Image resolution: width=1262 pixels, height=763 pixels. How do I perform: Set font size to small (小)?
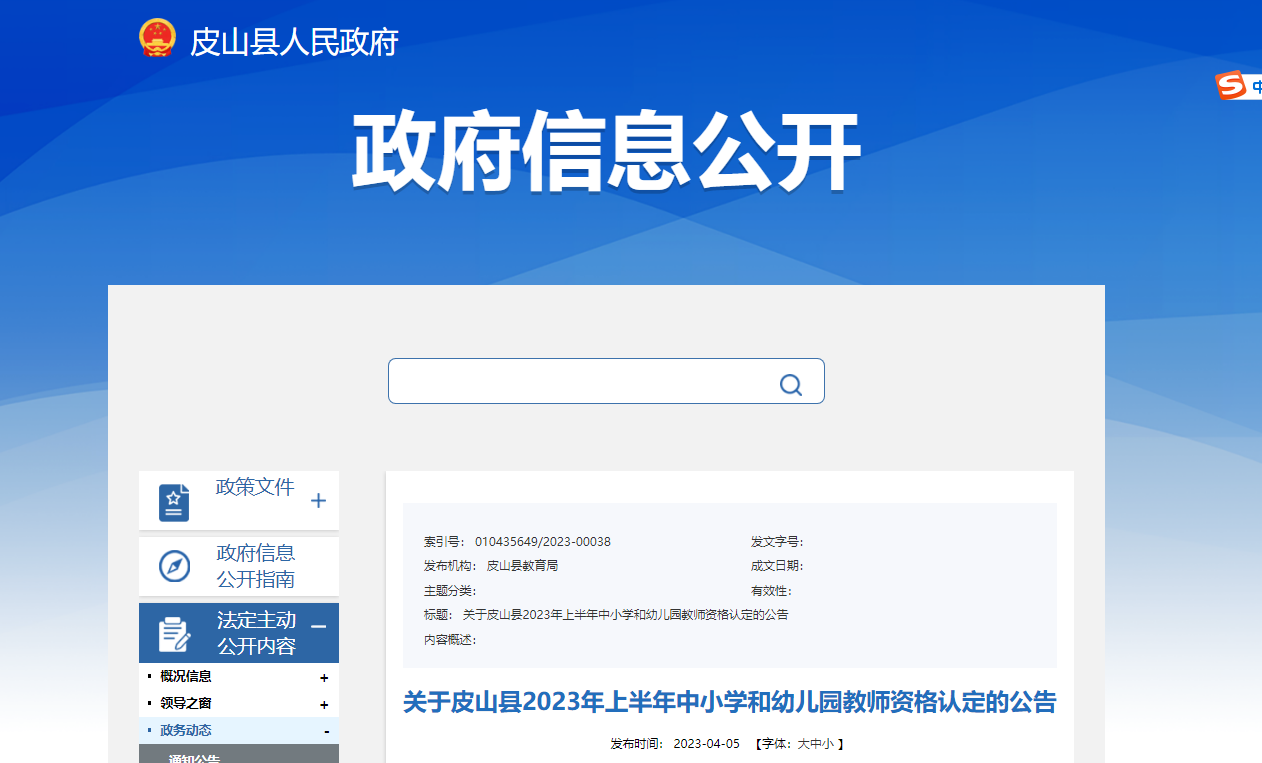pyautogui.click(x=827, y=744)
